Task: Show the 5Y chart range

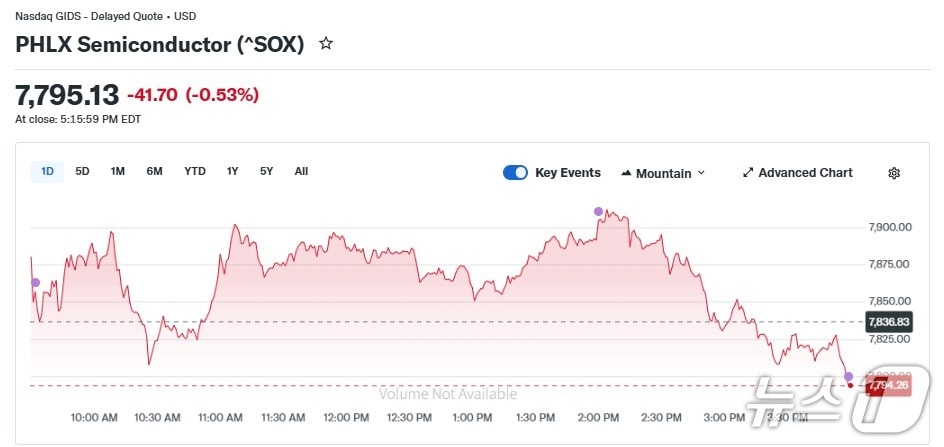Action: (266, 171)
